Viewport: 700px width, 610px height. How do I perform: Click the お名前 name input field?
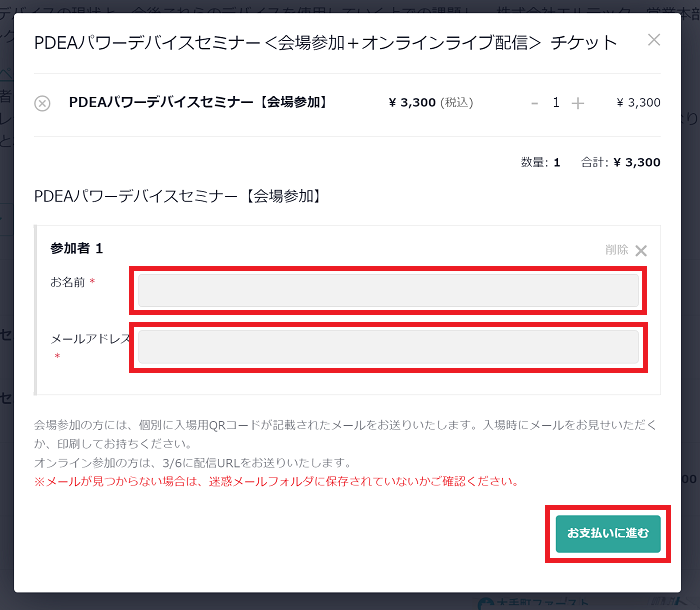[388, 291]
